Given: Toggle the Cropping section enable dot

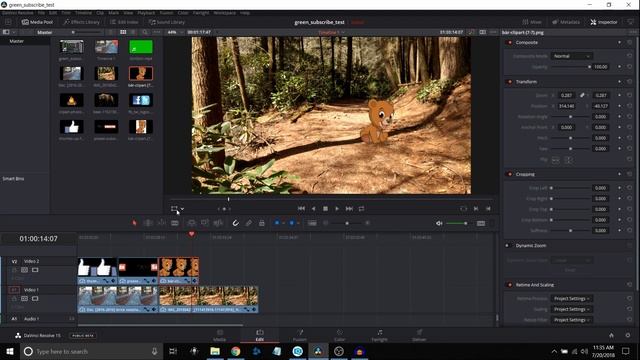Looking at the screenshot, I should (x=509, y=174).
